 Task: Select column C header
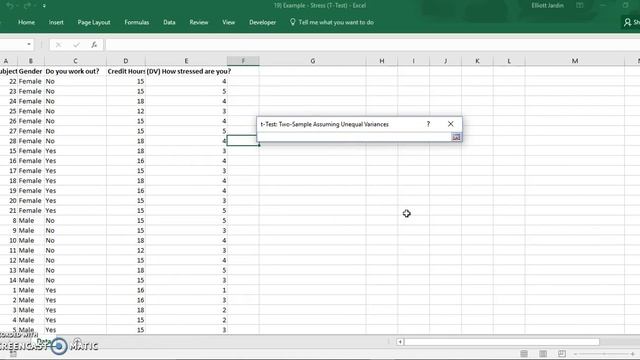75,61
